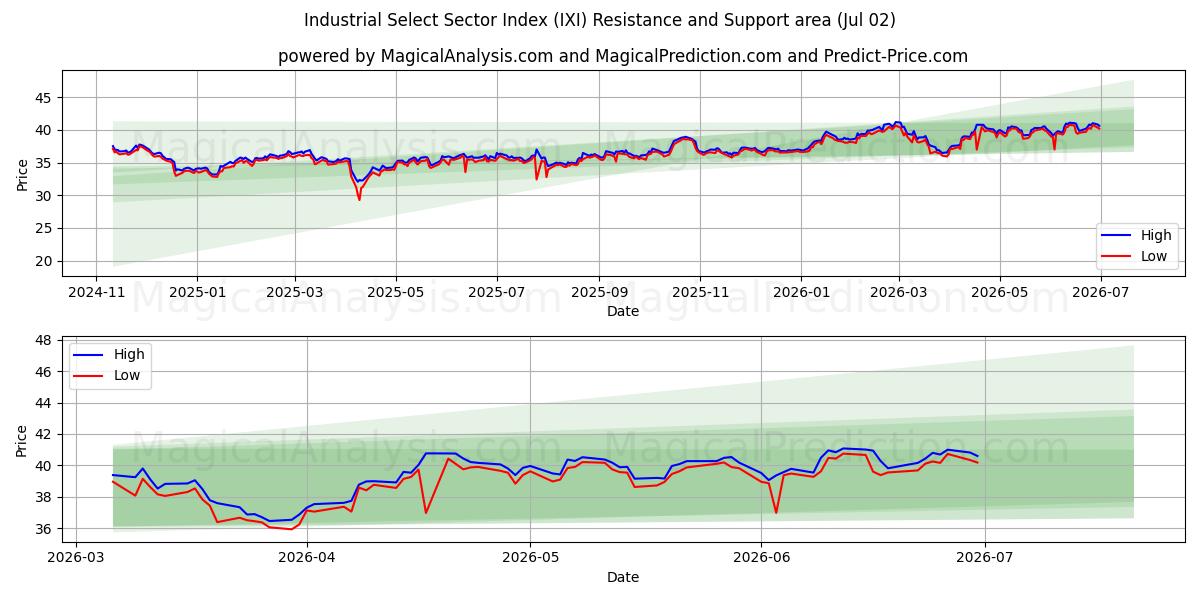The height and width of the screenshot is (600, 1200).
Task: Click the '2025-01' x-axis label
Action: click(x=196, y=292)
